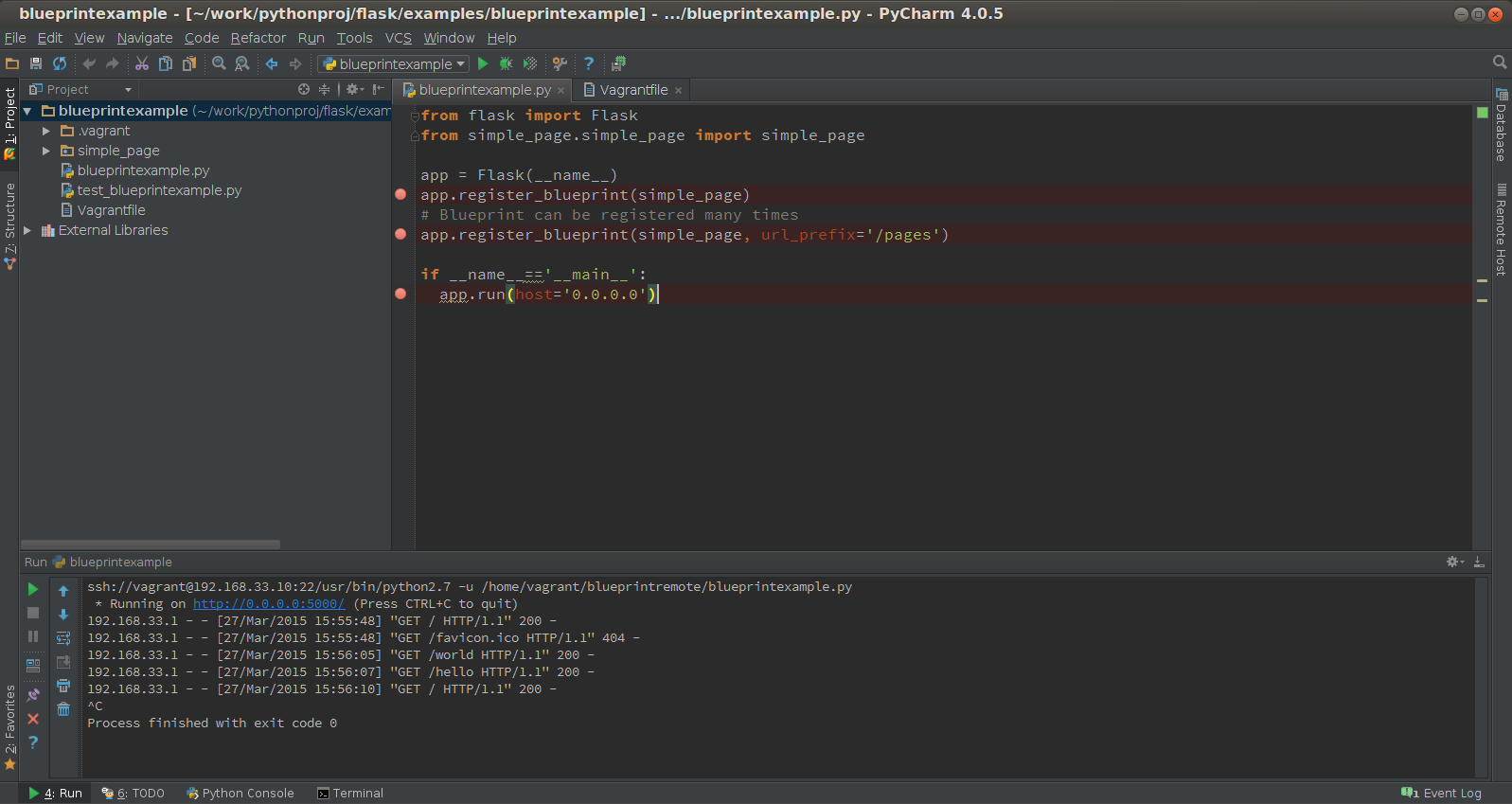Expand the simple_page folder

pos(46,151)
